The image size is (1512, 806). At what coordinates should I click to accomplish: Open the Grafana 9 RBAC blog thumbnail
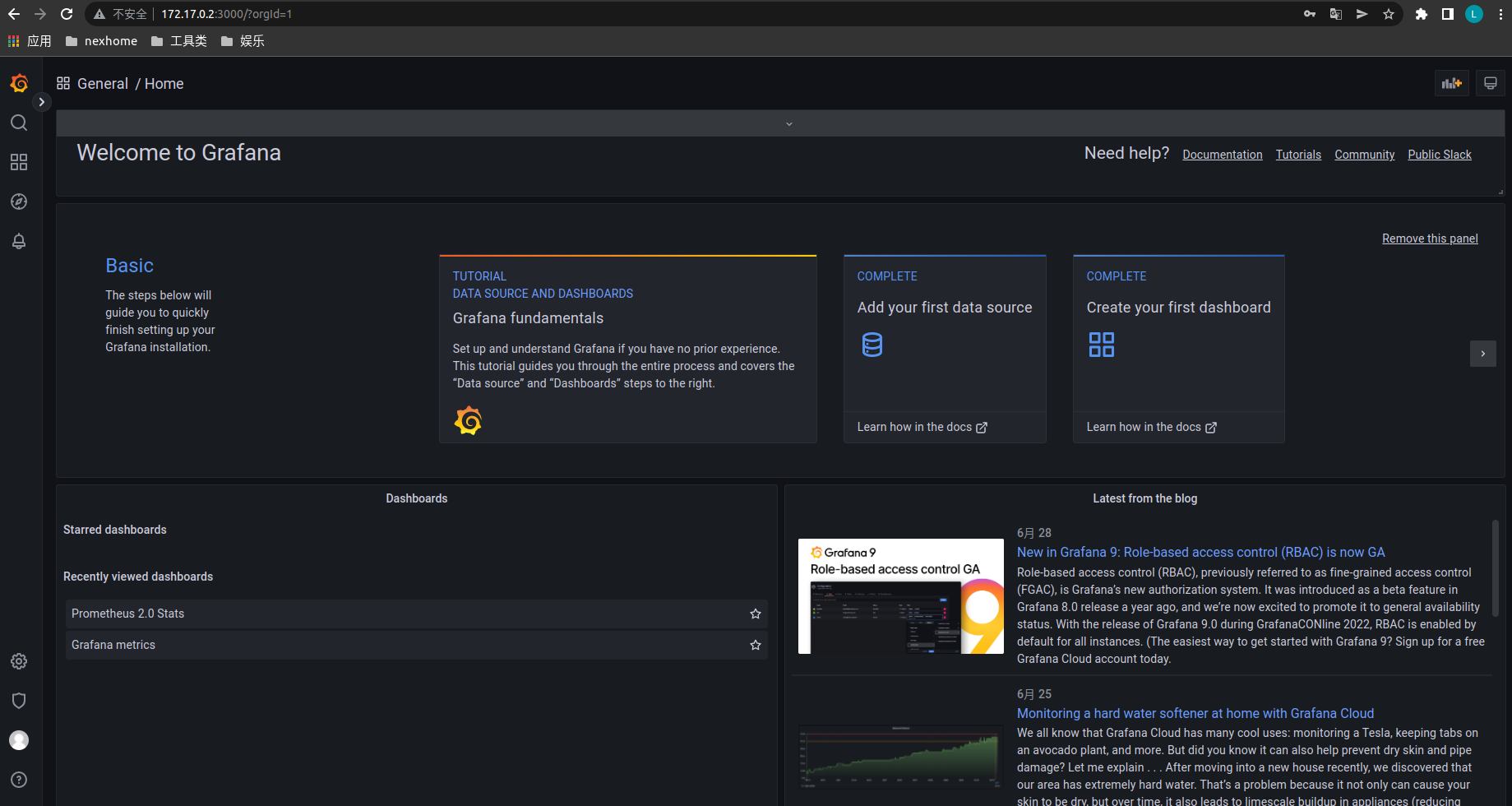pos(901,596)
